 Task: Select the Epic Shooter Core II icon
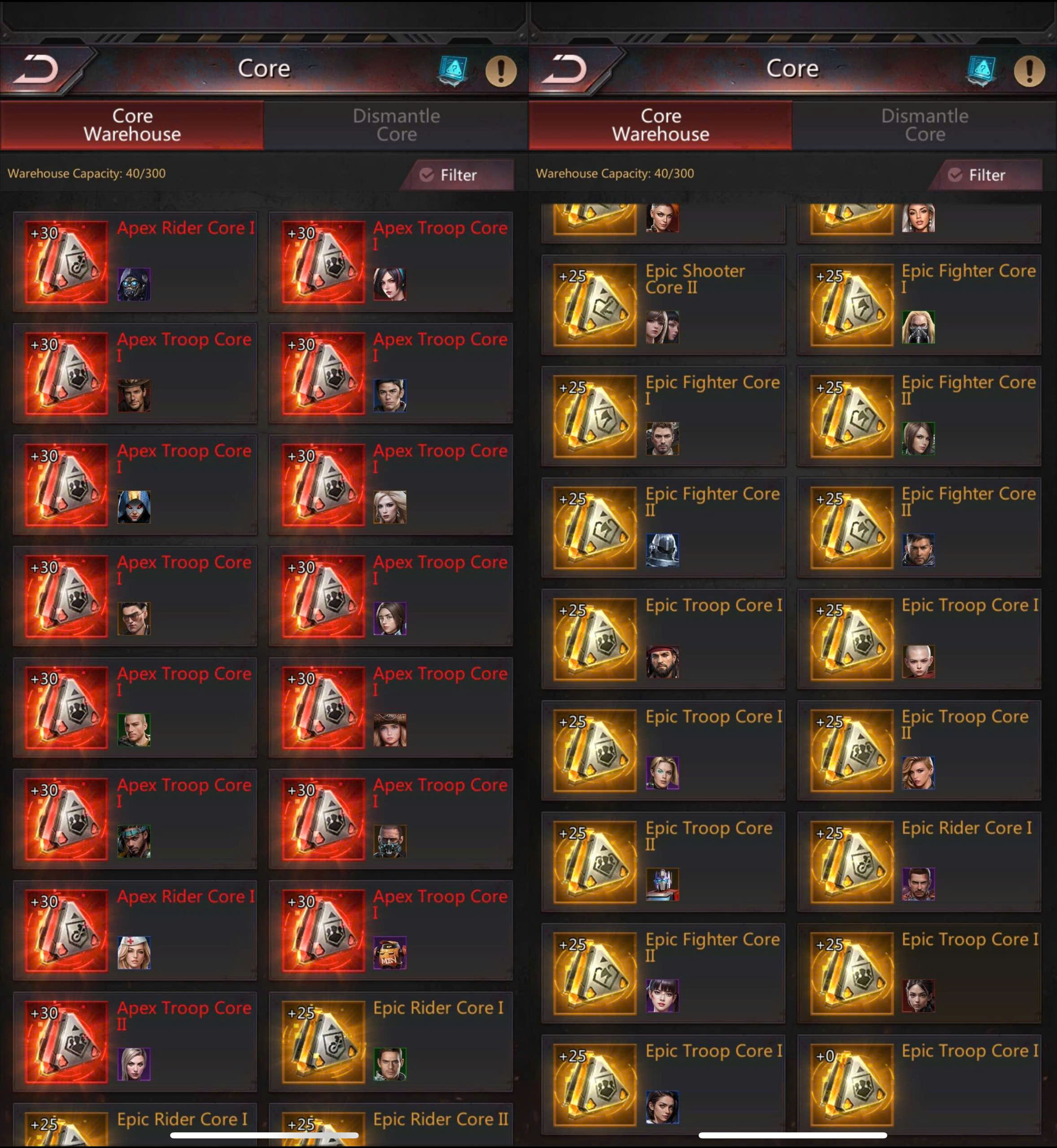[595, 305]
